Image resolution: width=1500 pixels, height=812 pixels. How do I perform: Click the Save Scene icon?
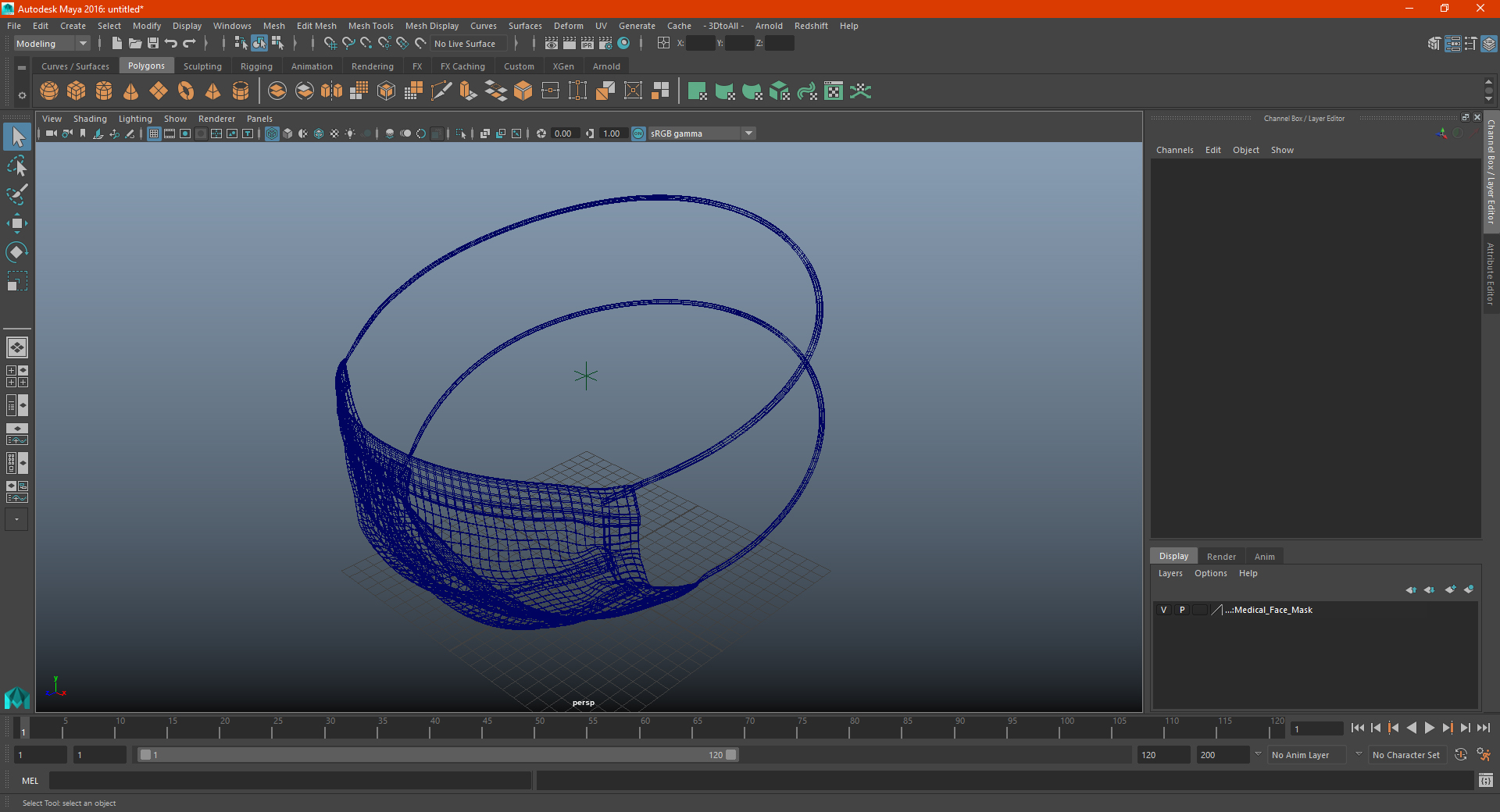tap(153, 43)
